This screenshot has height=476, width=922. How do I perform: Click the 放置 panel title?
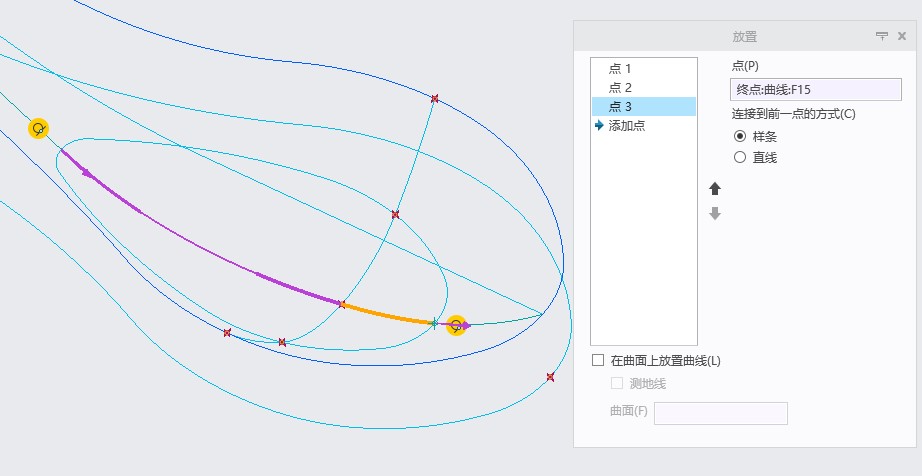coord(744,36)
